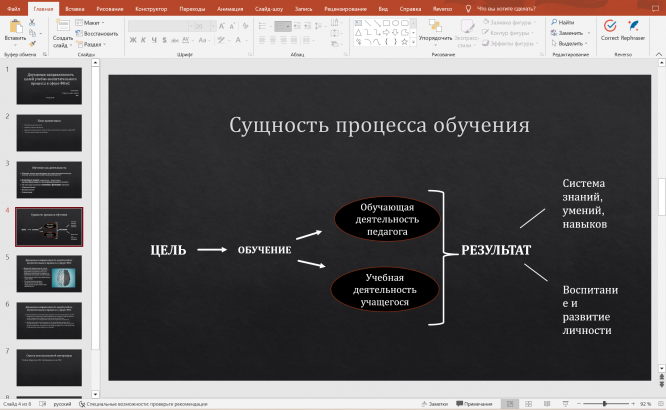This screenshot has width=666, height=410.
Task: Toggle justify text alignment
Action: click(293, 40)
